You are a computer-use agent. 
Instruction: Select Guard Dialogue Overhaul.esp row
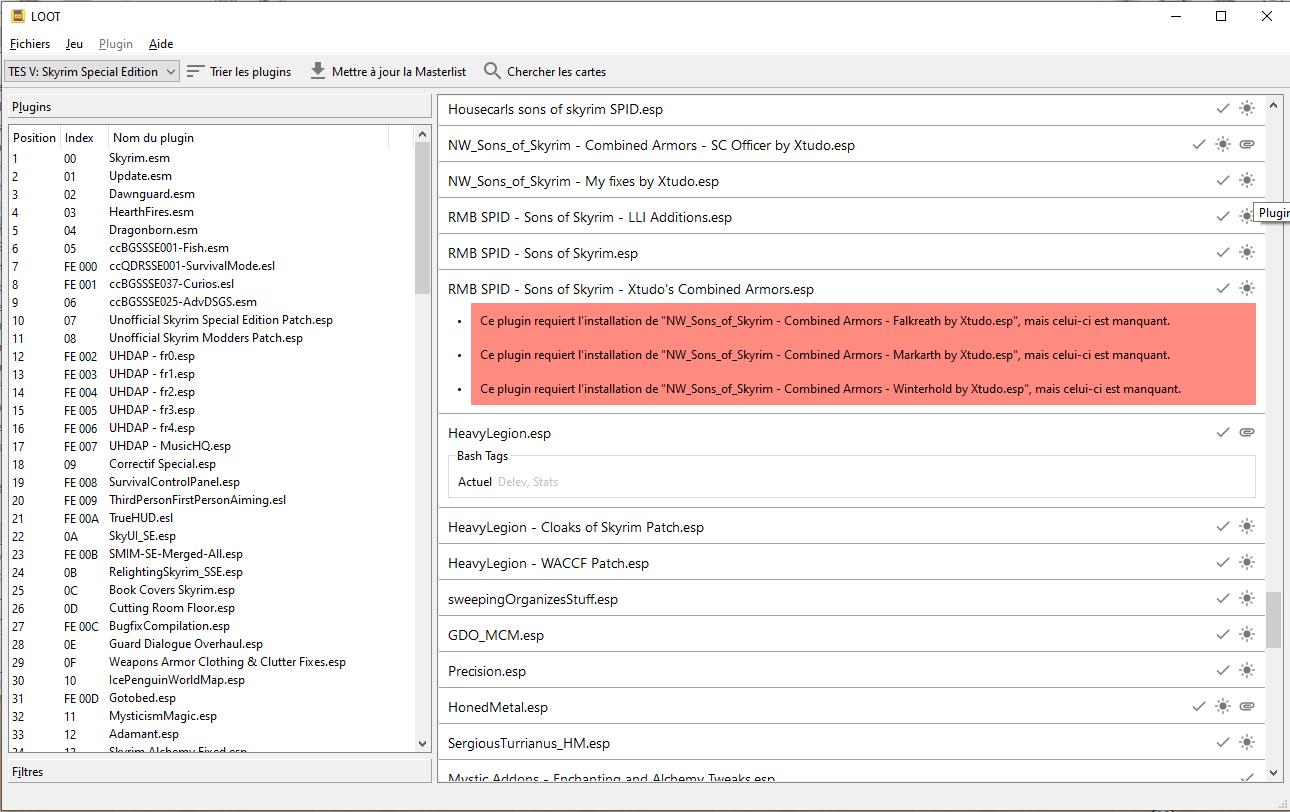212,644
